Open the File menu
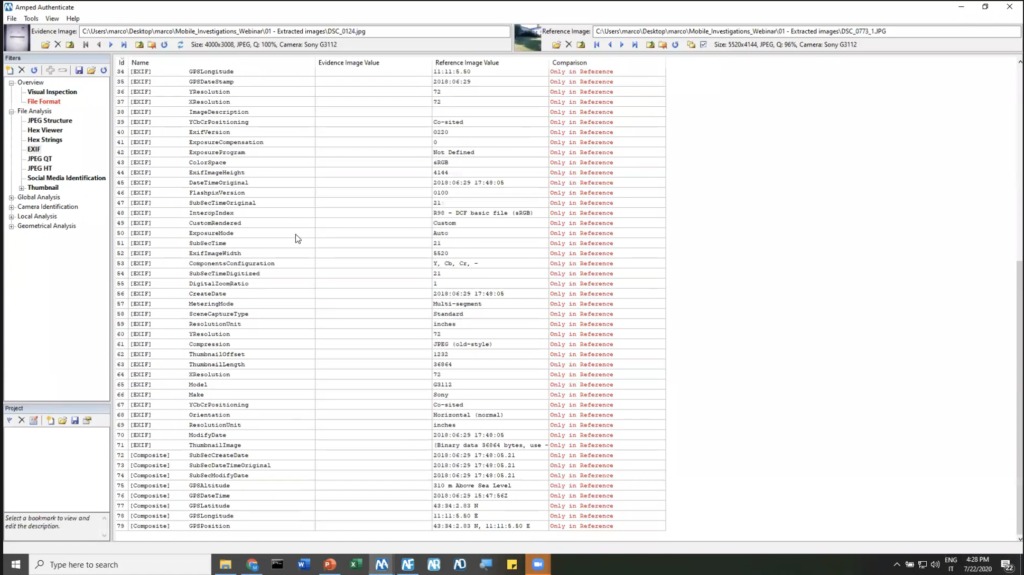 pos(12,18)
